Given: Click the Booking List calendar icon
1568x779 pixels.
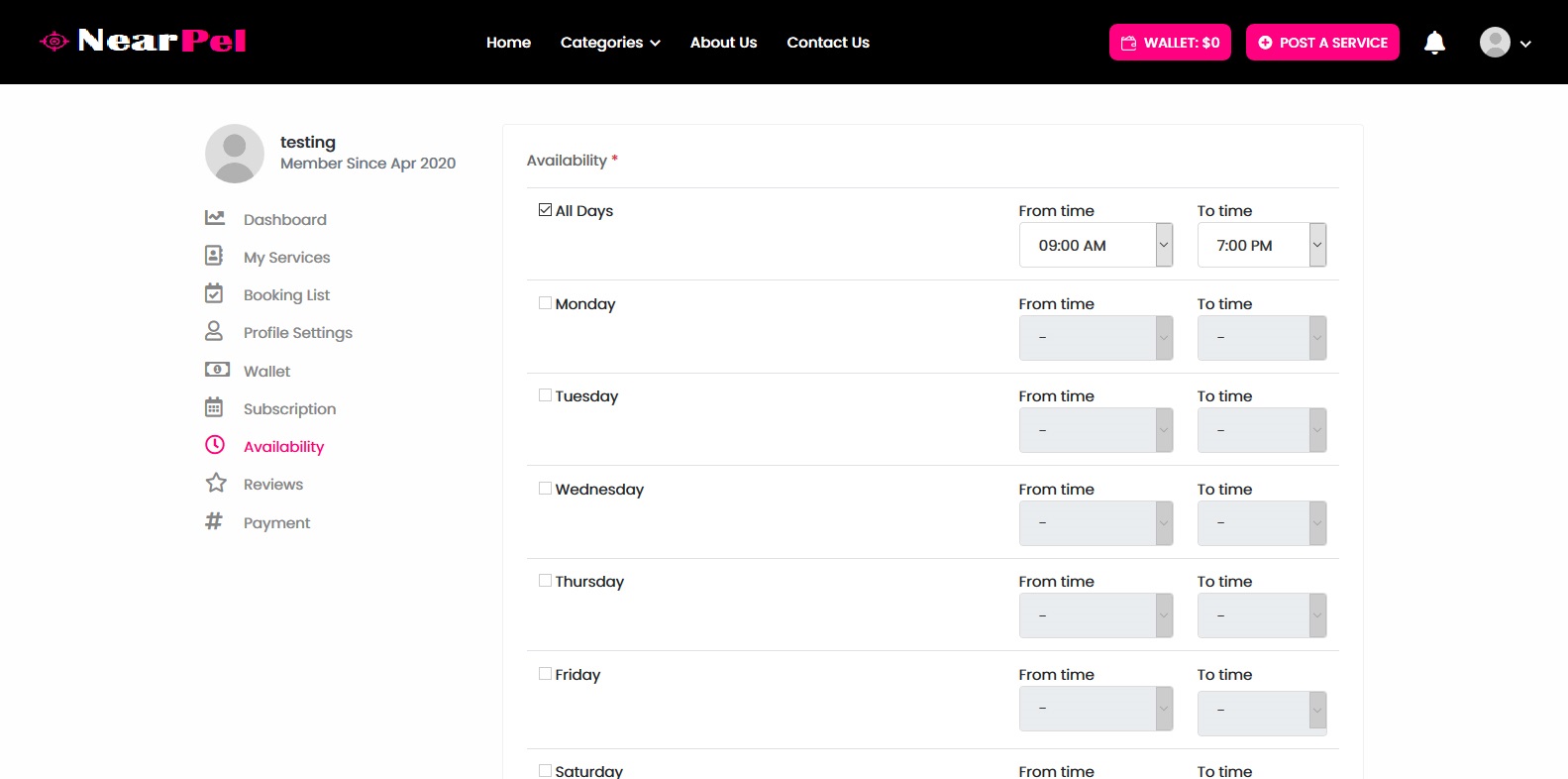Looking at the screenshot, I should click(214, 293).
